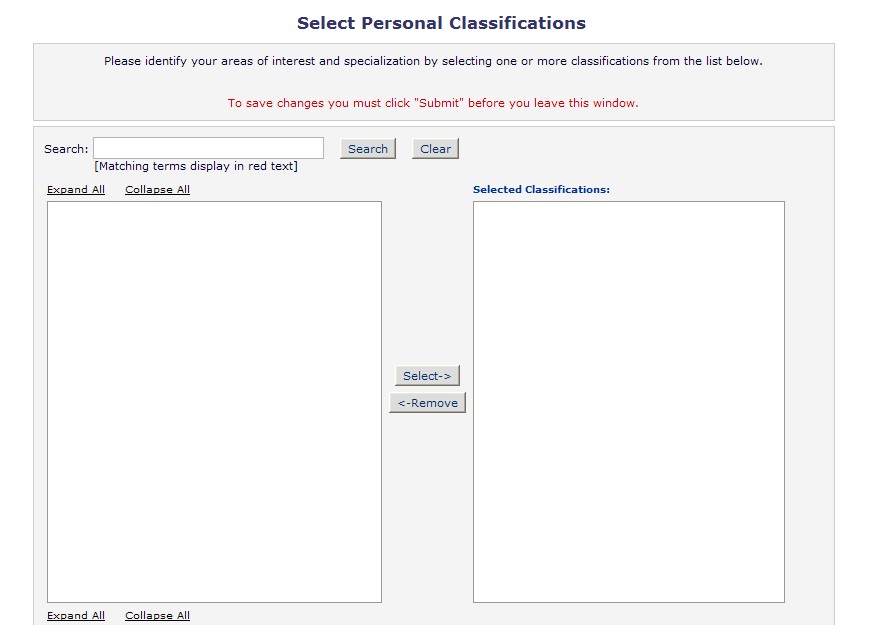
Task: Click the bottom Collapse All link
Action: [x=157, y=616]
